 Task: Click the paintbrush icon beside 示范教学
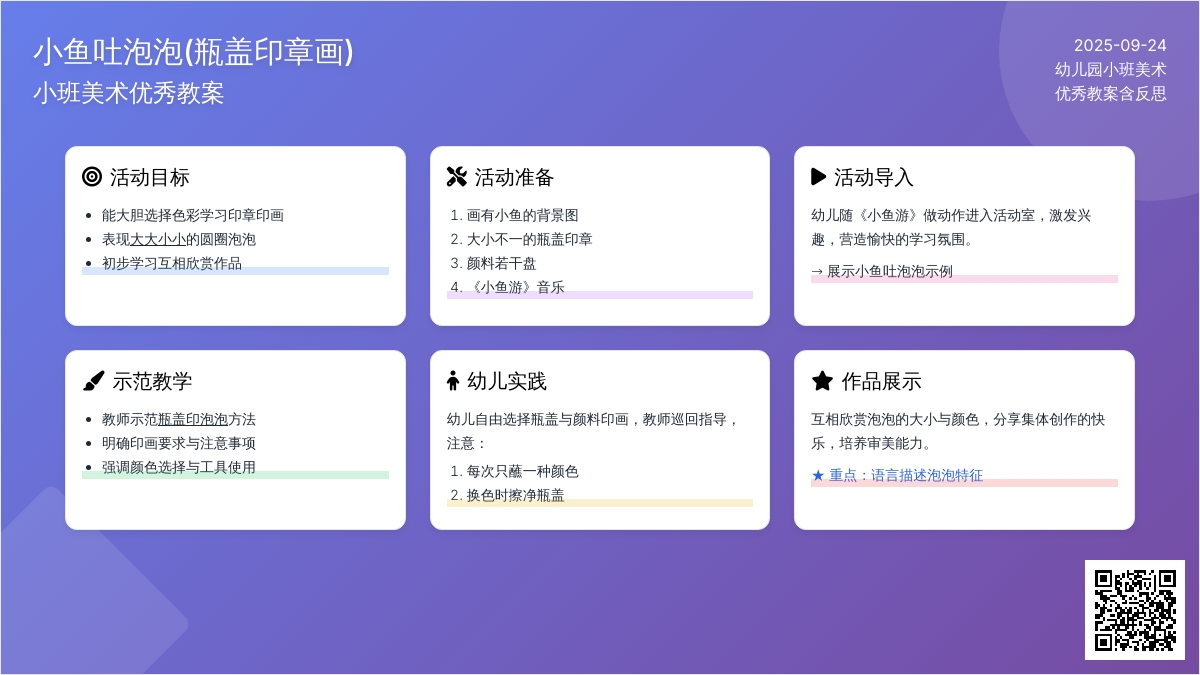coord(93,381)
